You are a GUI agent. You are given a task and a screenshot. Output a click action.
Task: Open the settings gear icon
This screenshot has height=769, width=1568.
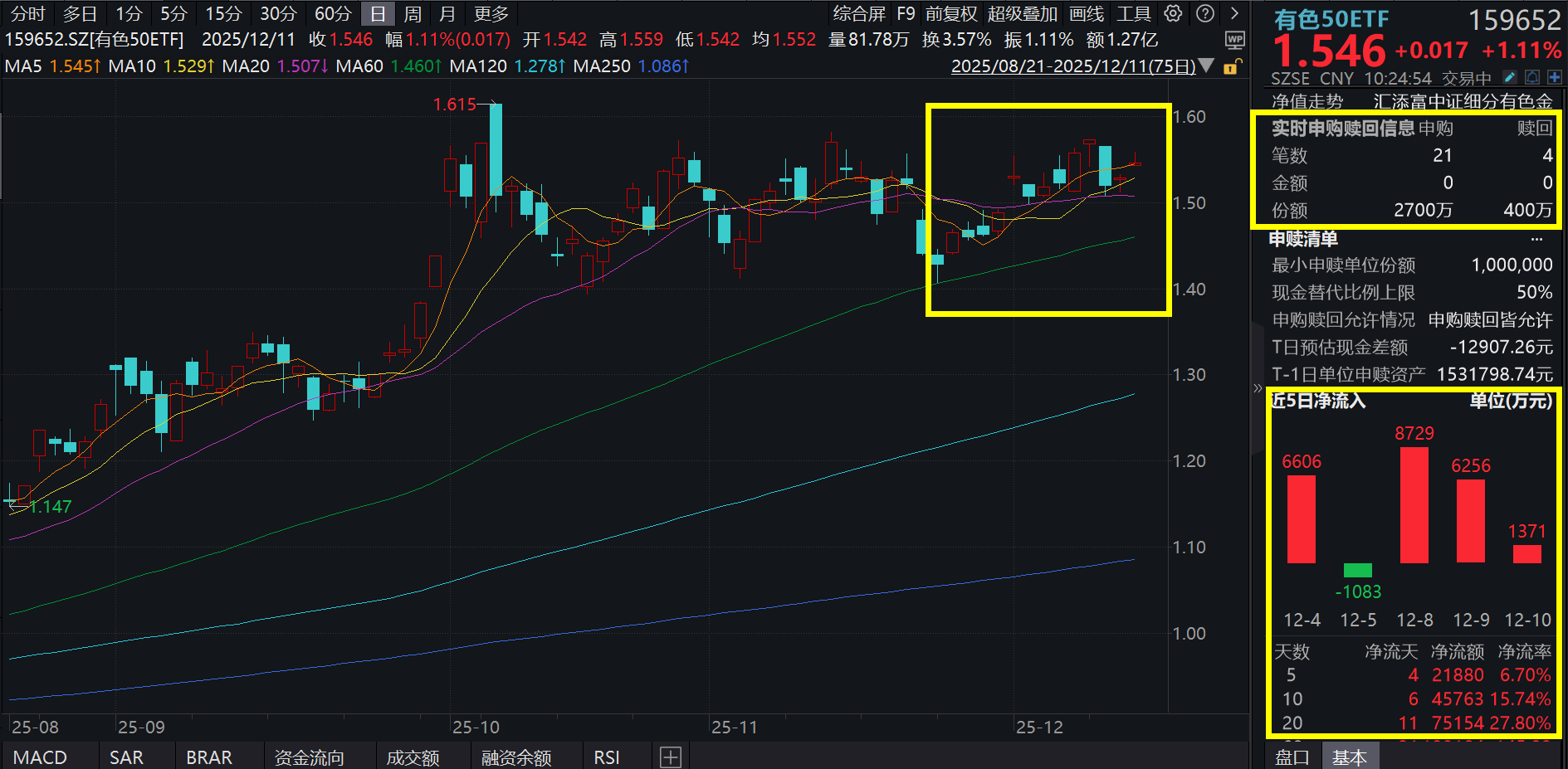click(x=1174, y=13)
